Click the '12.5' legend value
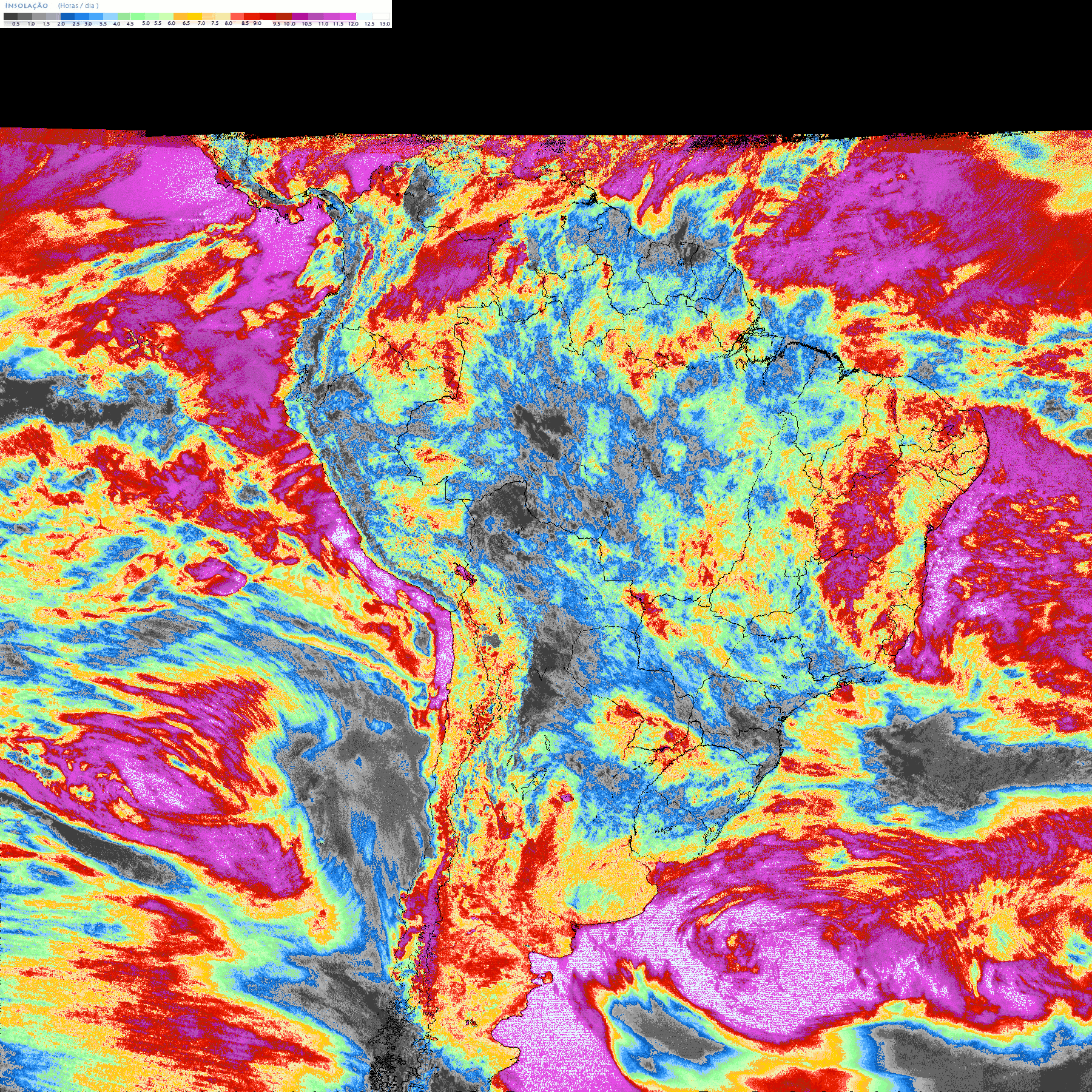 click(369, 24)
